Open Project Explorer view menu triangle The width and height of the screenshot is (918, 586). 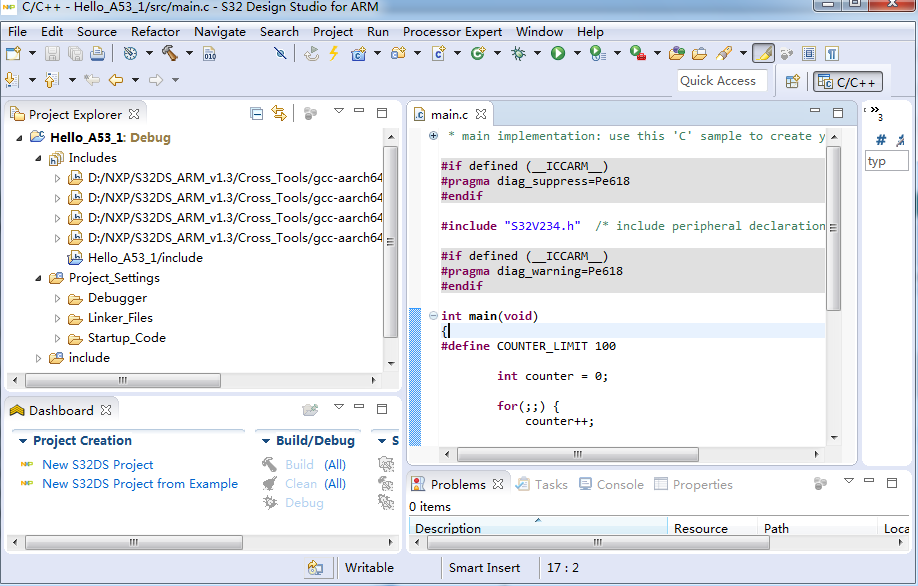coord(338,111)
